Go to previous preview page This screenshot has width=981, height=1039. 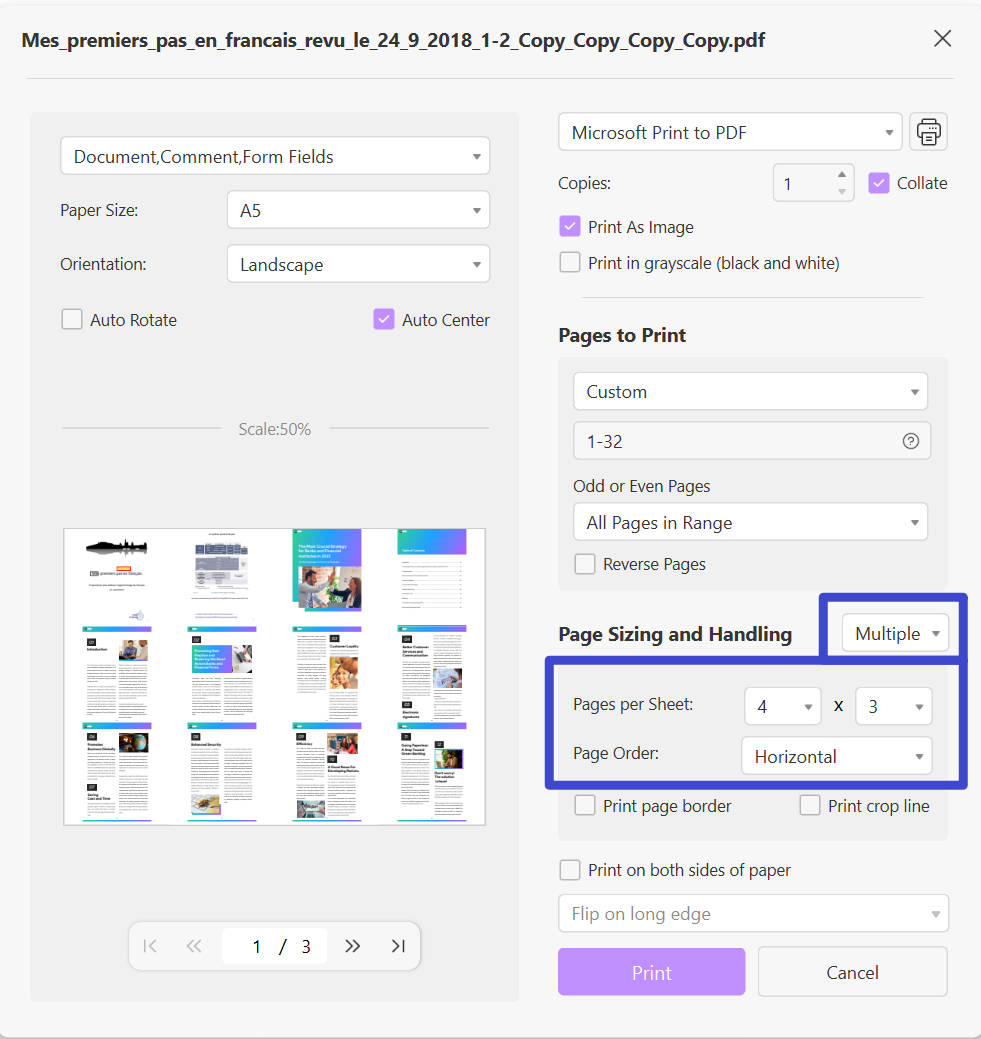(194, 946)
